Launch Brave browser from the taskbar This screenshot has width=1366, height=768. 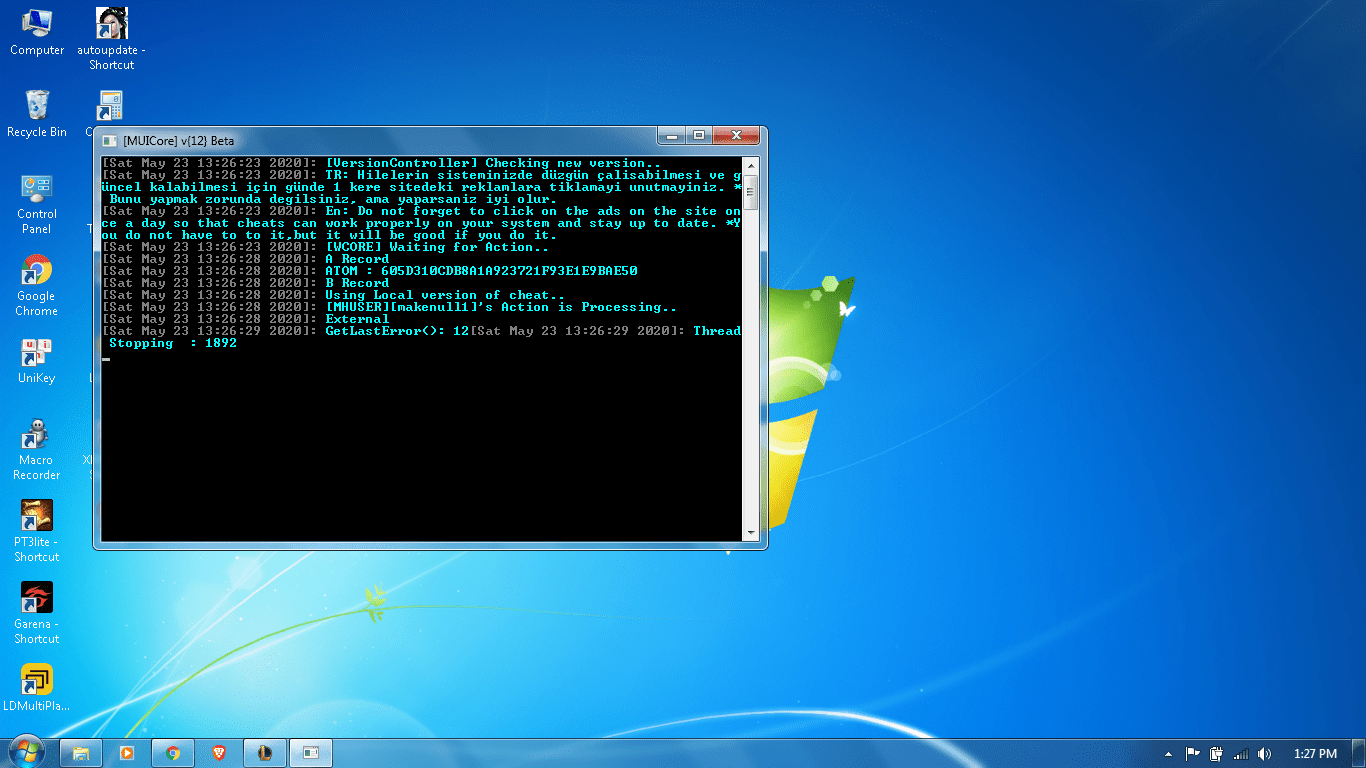coord(219,753)
